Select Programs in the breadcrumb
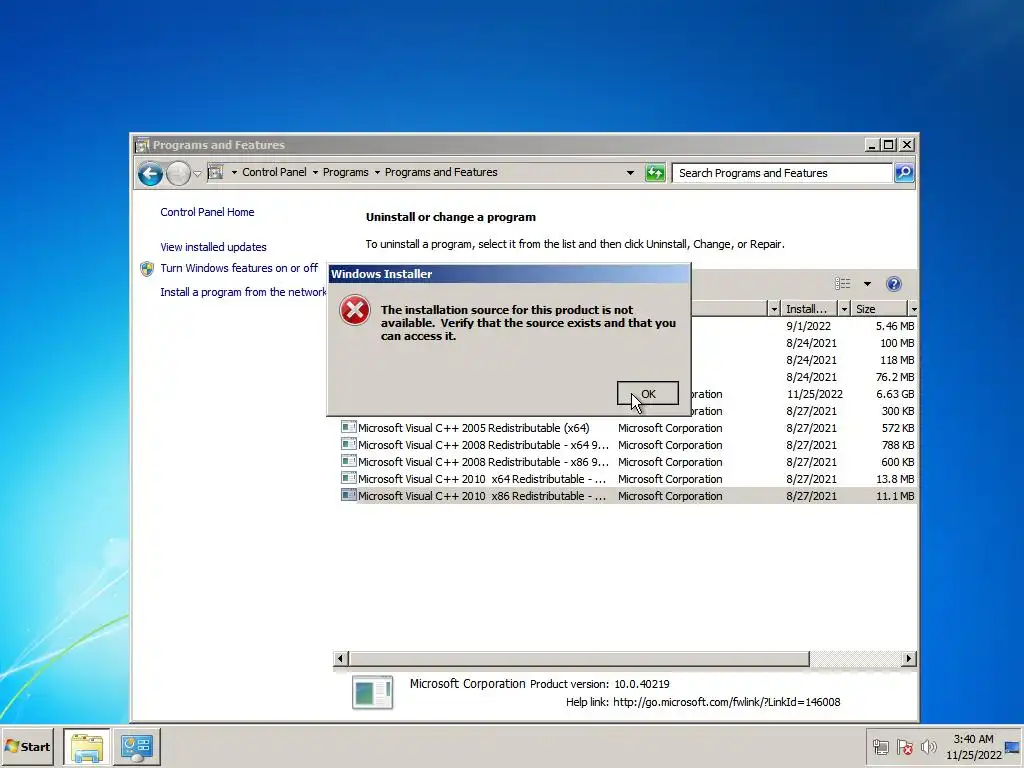The image size is (1024, 768). point(345,172)
